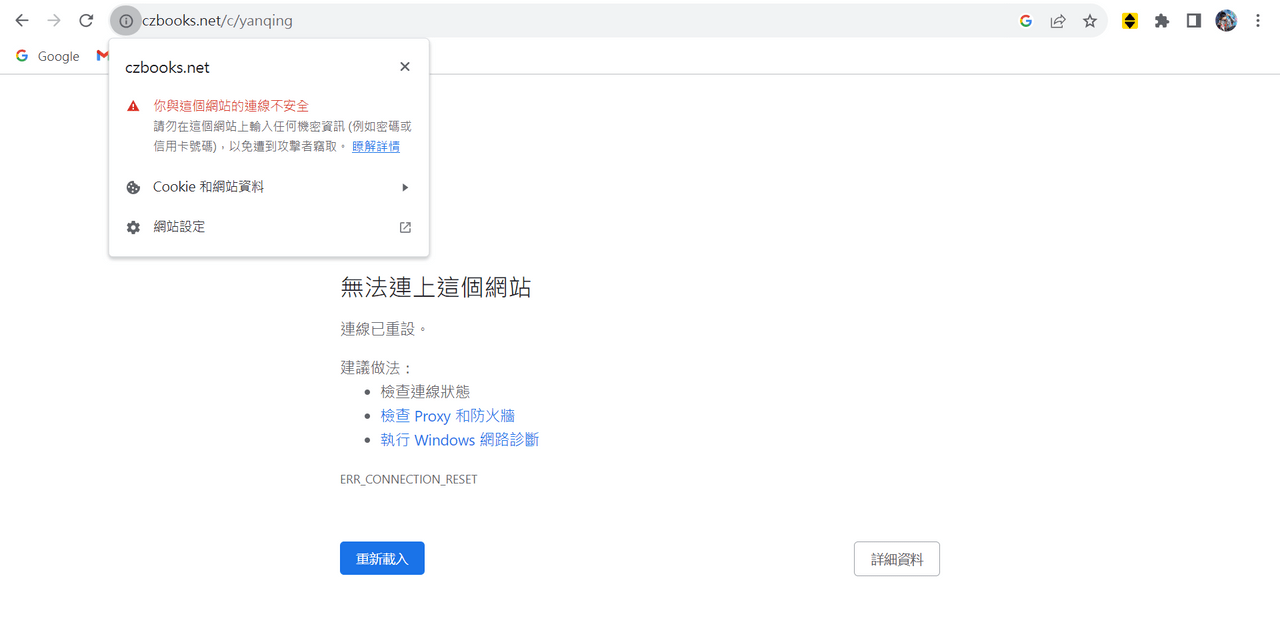Open the Extensions puzzle icon
Viewport: 1280px width, 635px height.
pos(1162,20)
